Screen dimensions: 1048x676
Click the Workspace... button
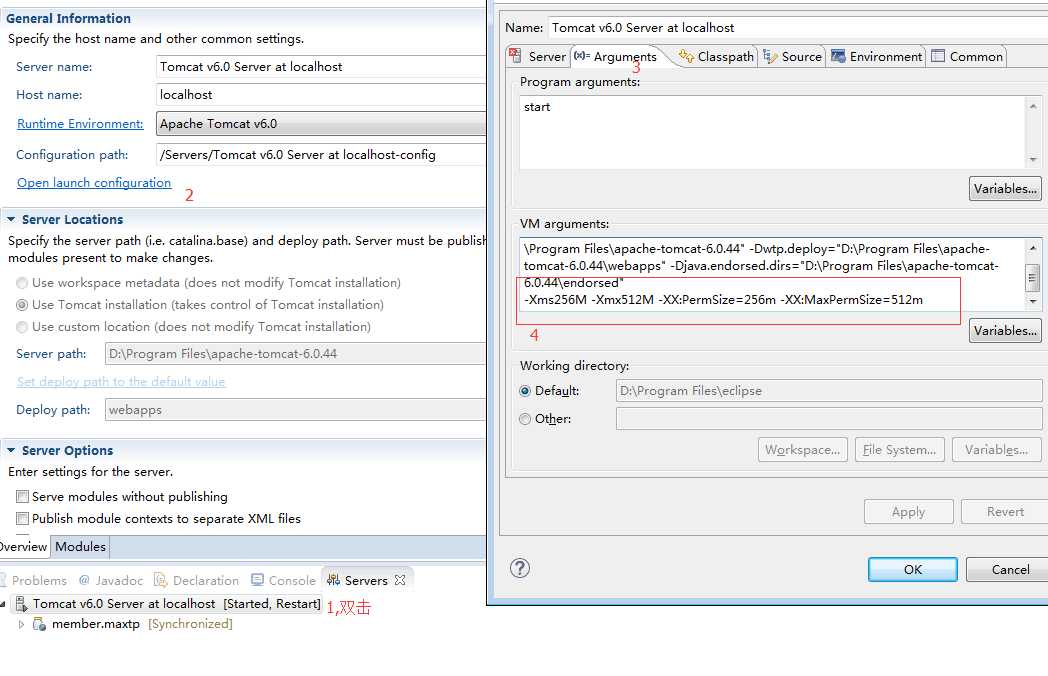[803, 450]
